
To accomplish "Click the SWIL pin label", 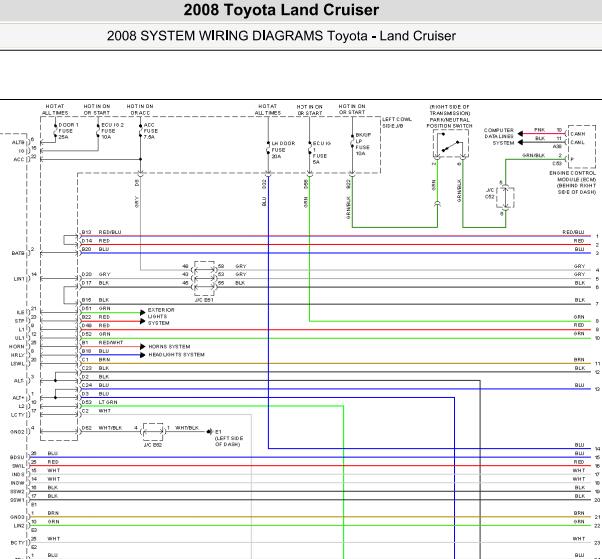I will tap(18, 466).
